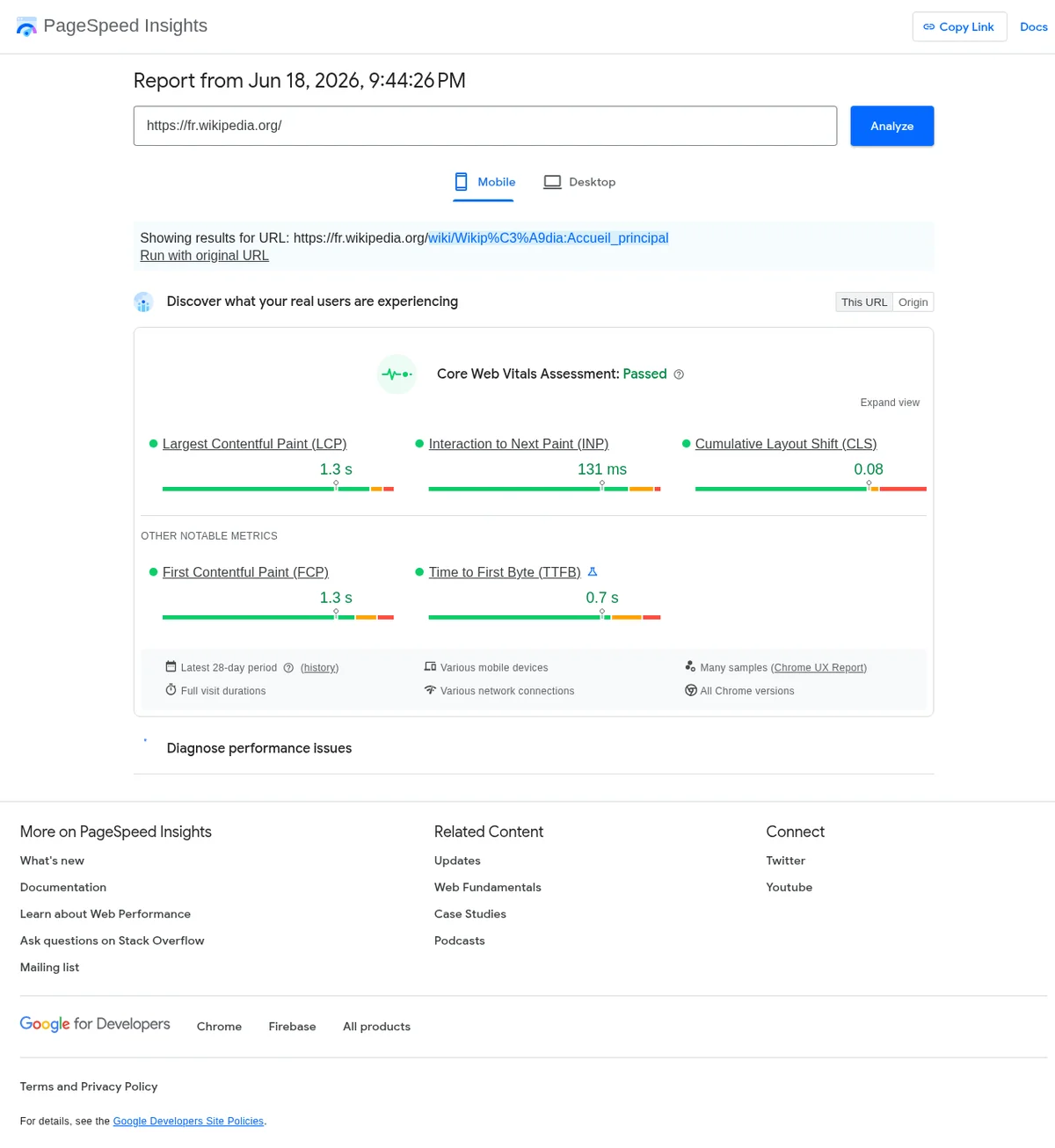Open the What's new link

[x=52, y=861]
